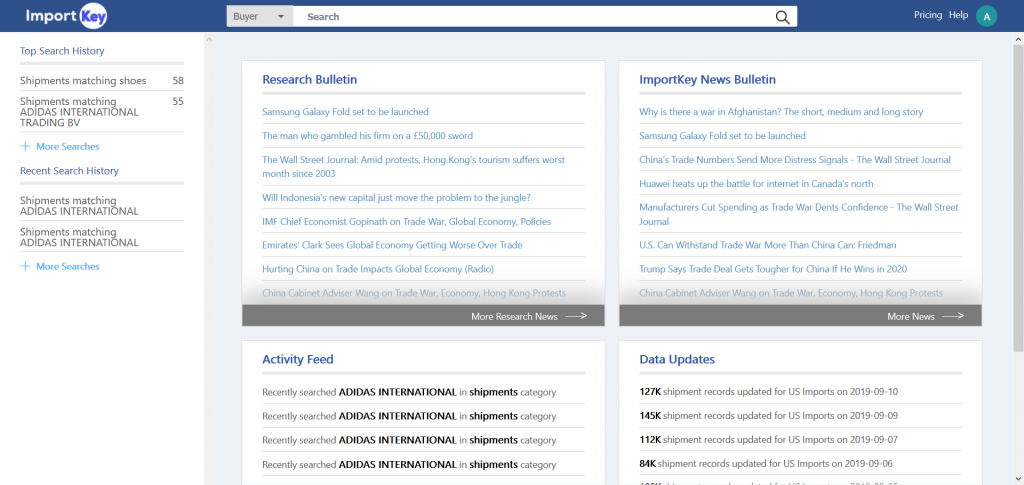1024x485 pixels.
Task: Open Hurting China on Trade article
Action: tap(378, 269)
